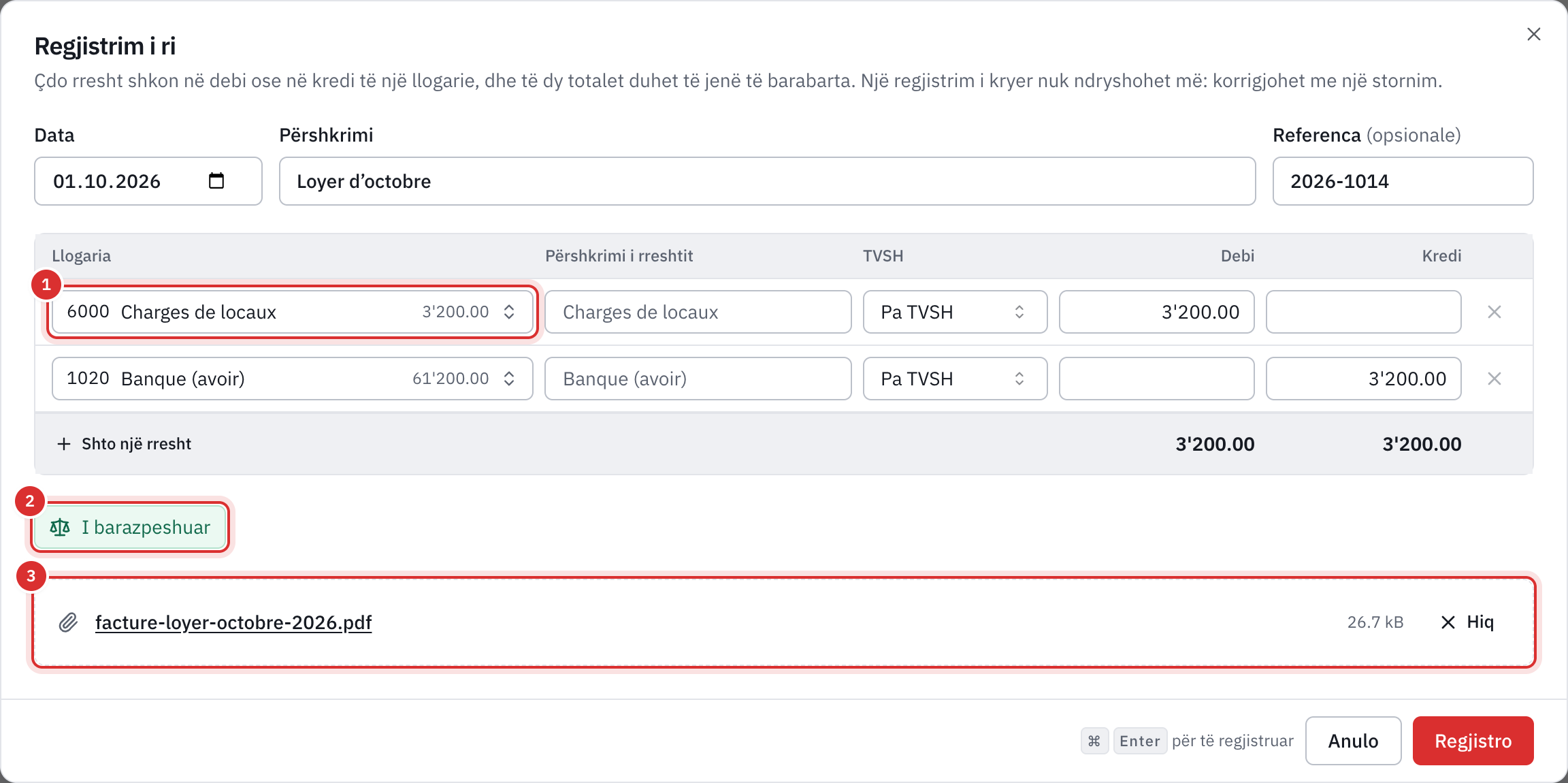Click Kredi amount 3'200.00 in Banque row
This screenshot has height=783, width=1568.
(1363, 379)
